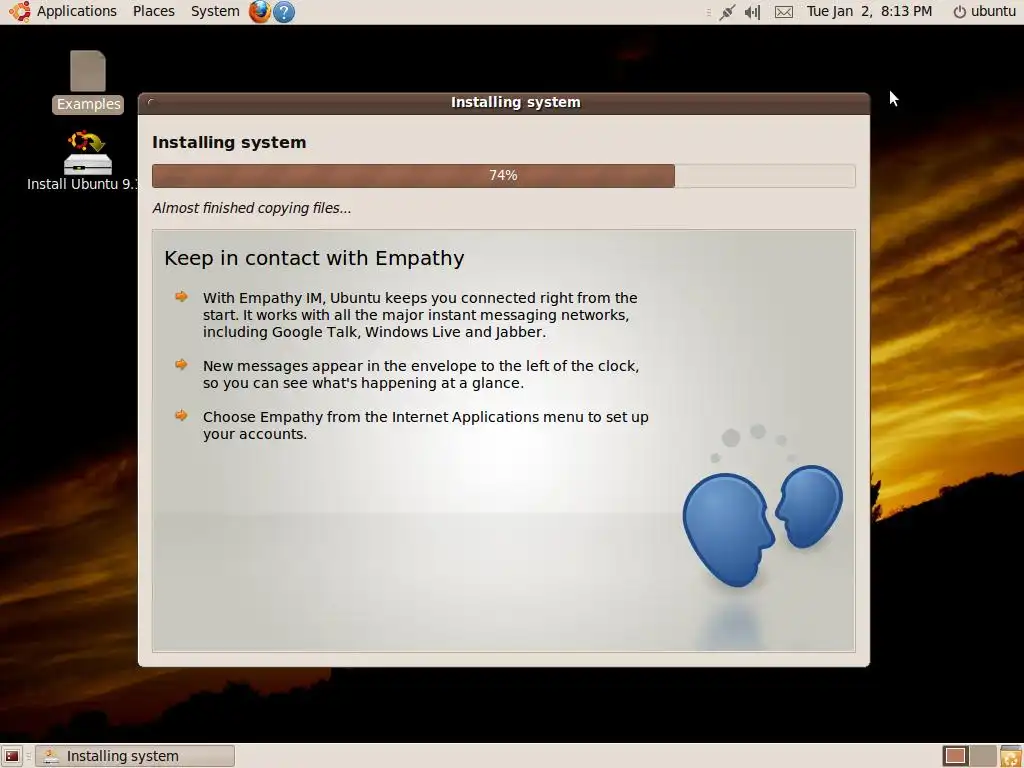Click the 'New messages appear in the envelope' text
The height and width of the screenshot is (768, 1024).
pyautogui.click(x=421, y=374)
